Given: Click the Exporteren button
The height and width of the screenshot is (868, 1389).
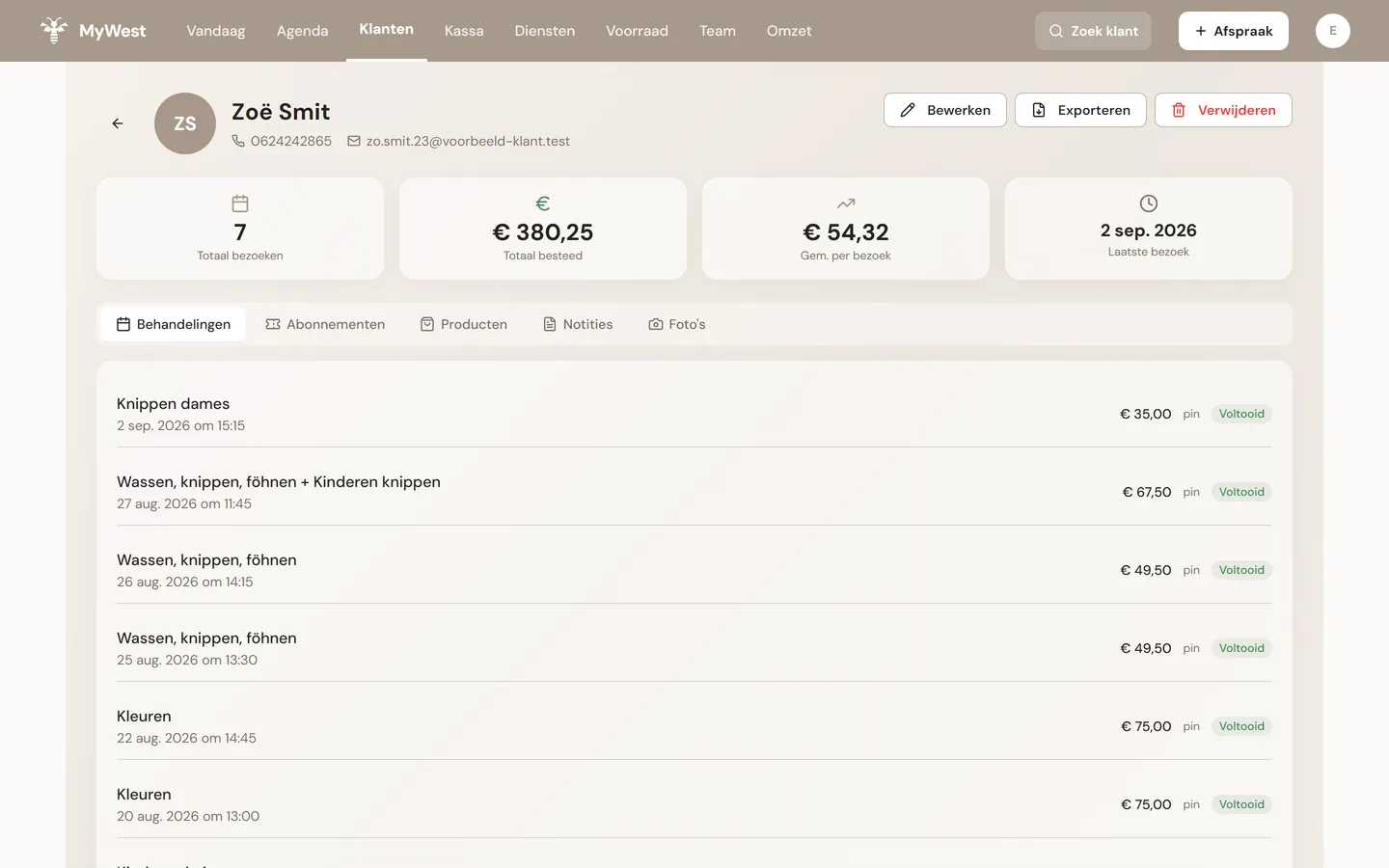Looking at the screenshot, I should (1080, 110).
